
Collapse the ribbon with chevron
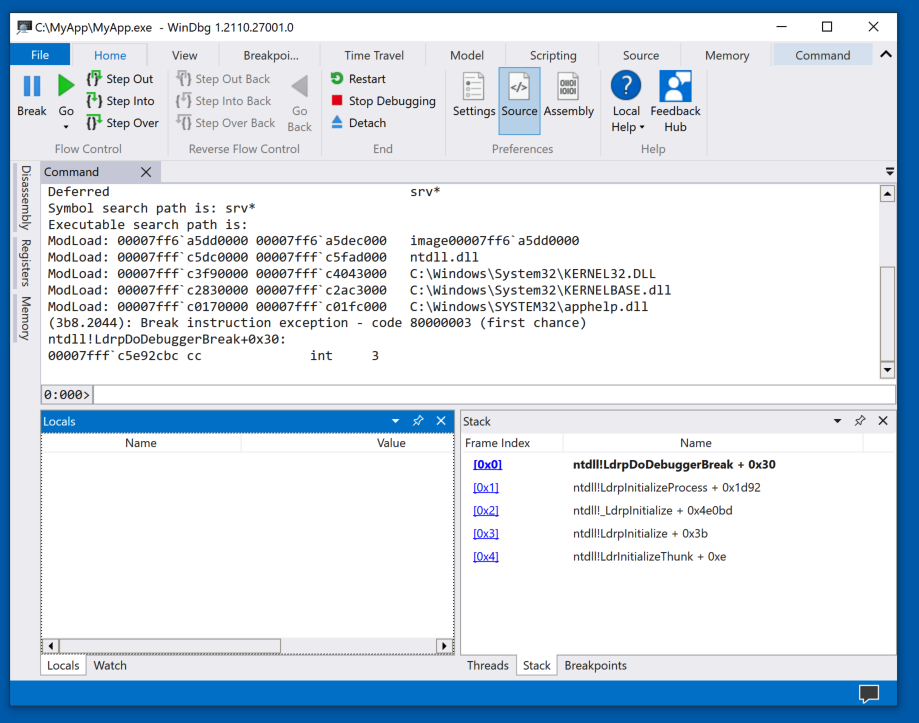point(886,55)
